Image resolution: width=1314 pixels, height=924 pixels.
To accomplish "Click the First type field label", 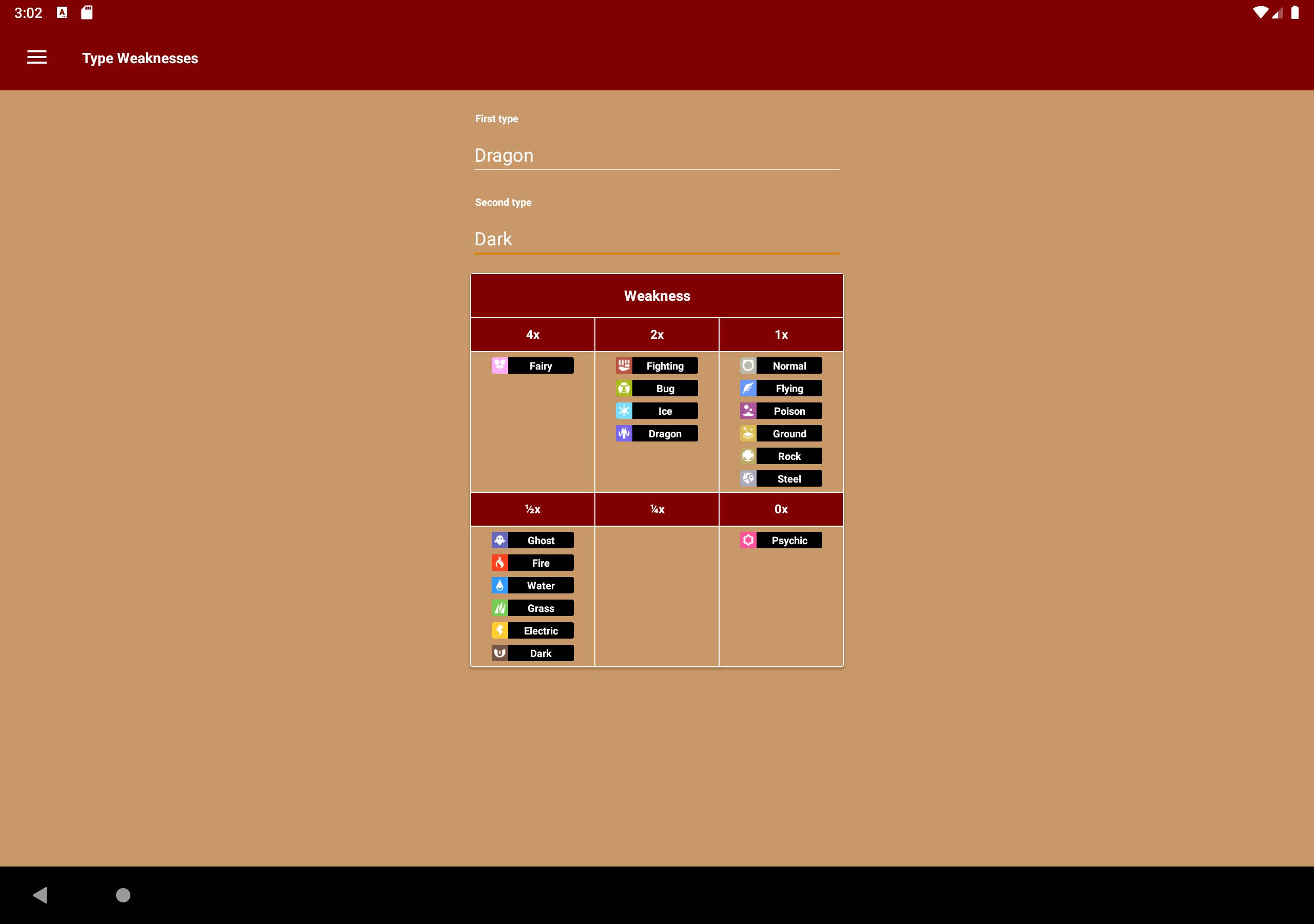I will 497,119.
